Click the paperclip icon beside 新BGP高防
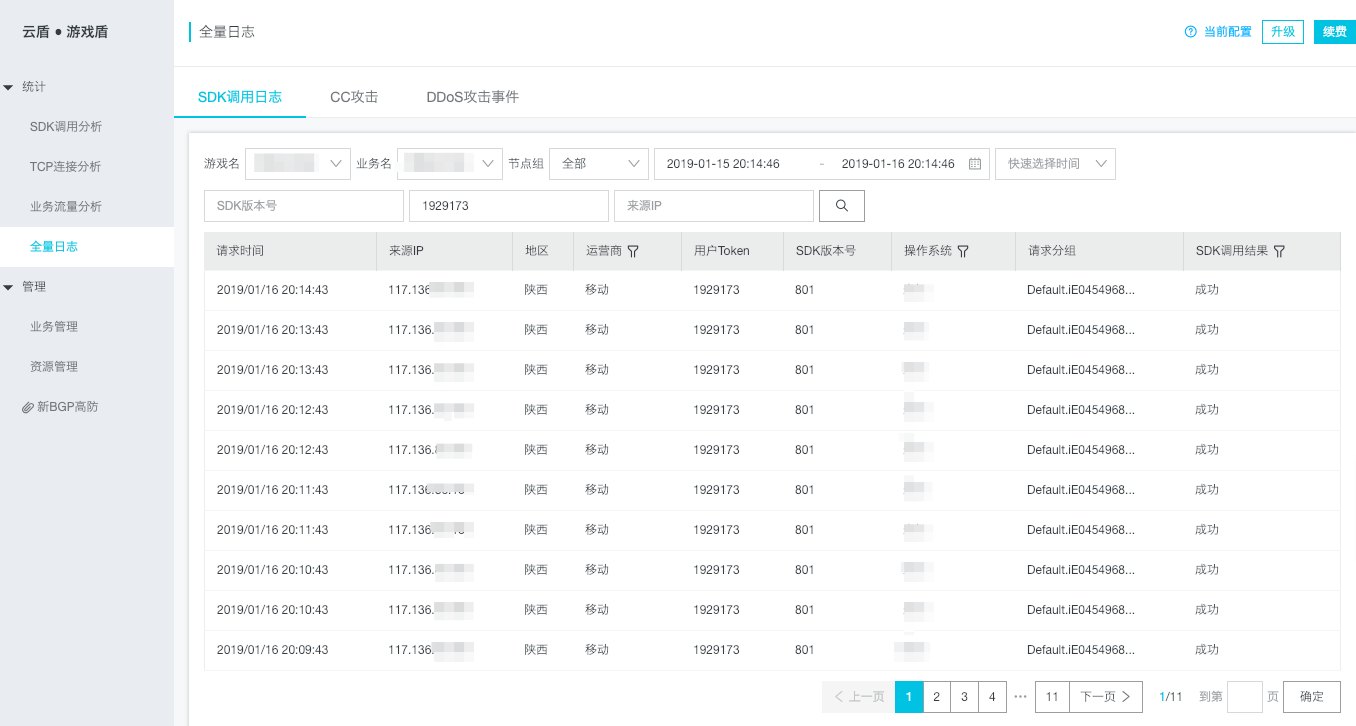Viewport: 1356px width, 726px height. (x=28, y=408)
